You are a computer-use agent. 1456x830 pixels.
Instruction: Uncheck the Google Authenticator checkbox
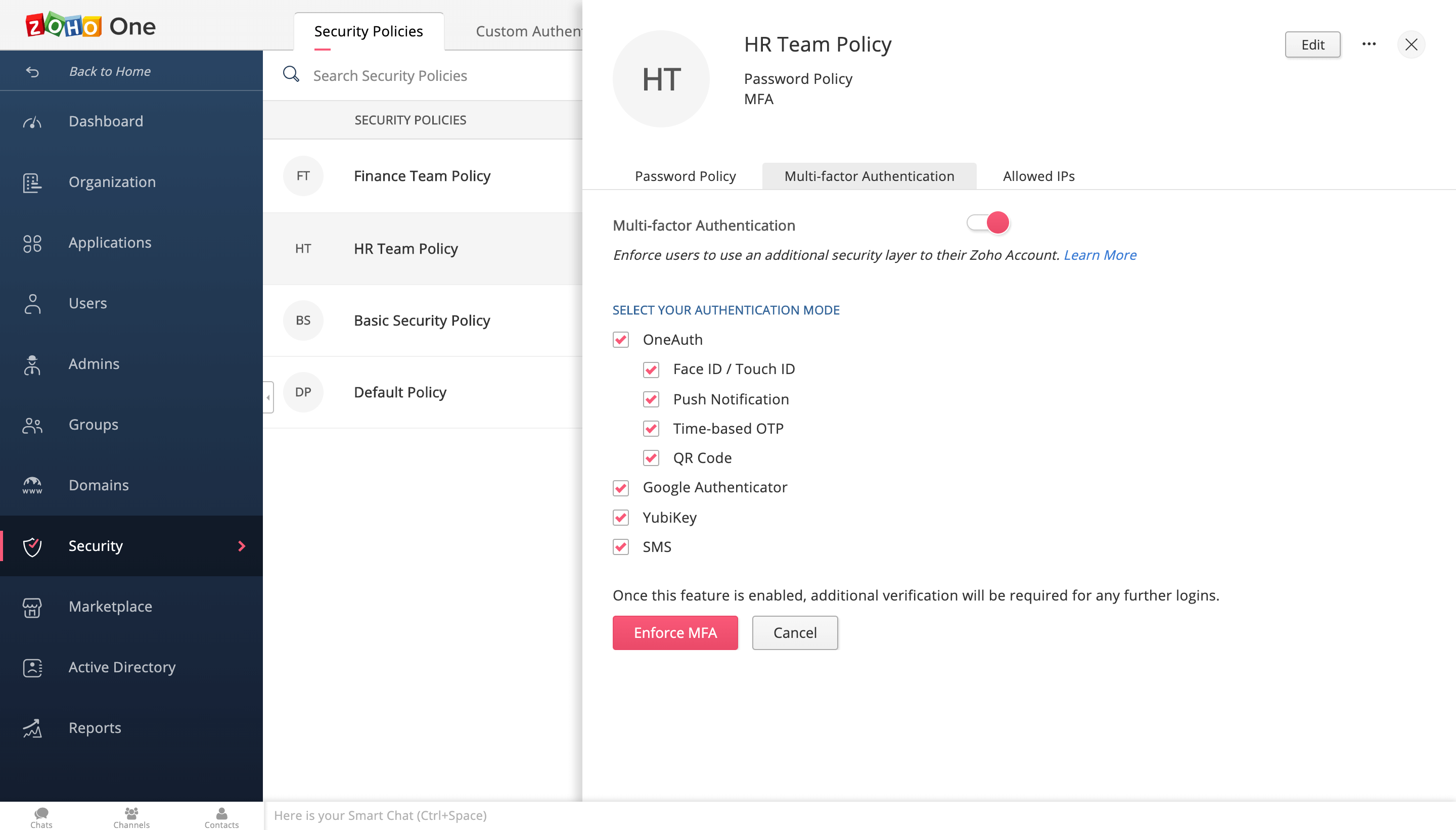tap(621, 488)
